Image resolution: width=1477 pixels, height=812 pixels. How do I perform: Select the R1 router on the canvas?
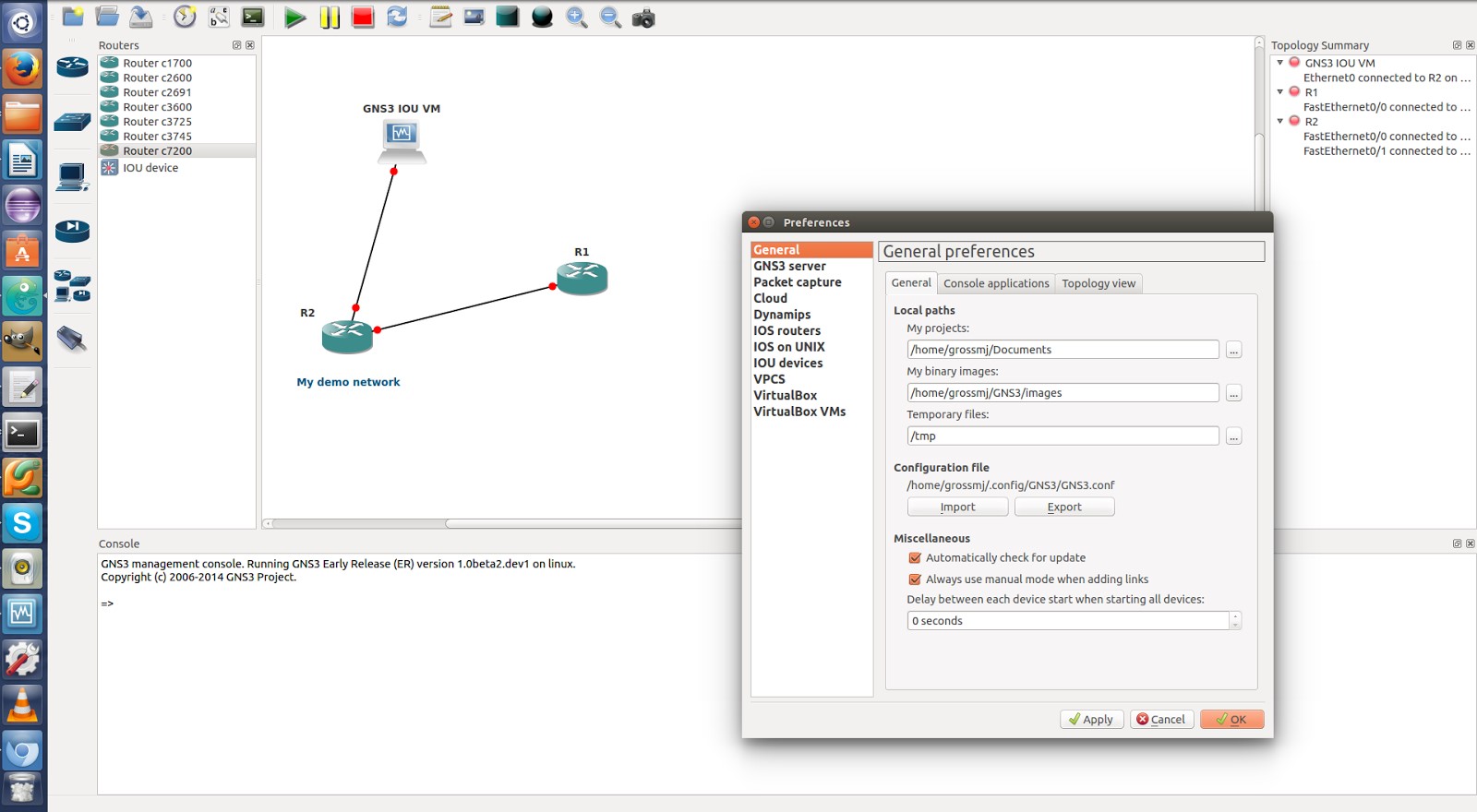(582, 278)
